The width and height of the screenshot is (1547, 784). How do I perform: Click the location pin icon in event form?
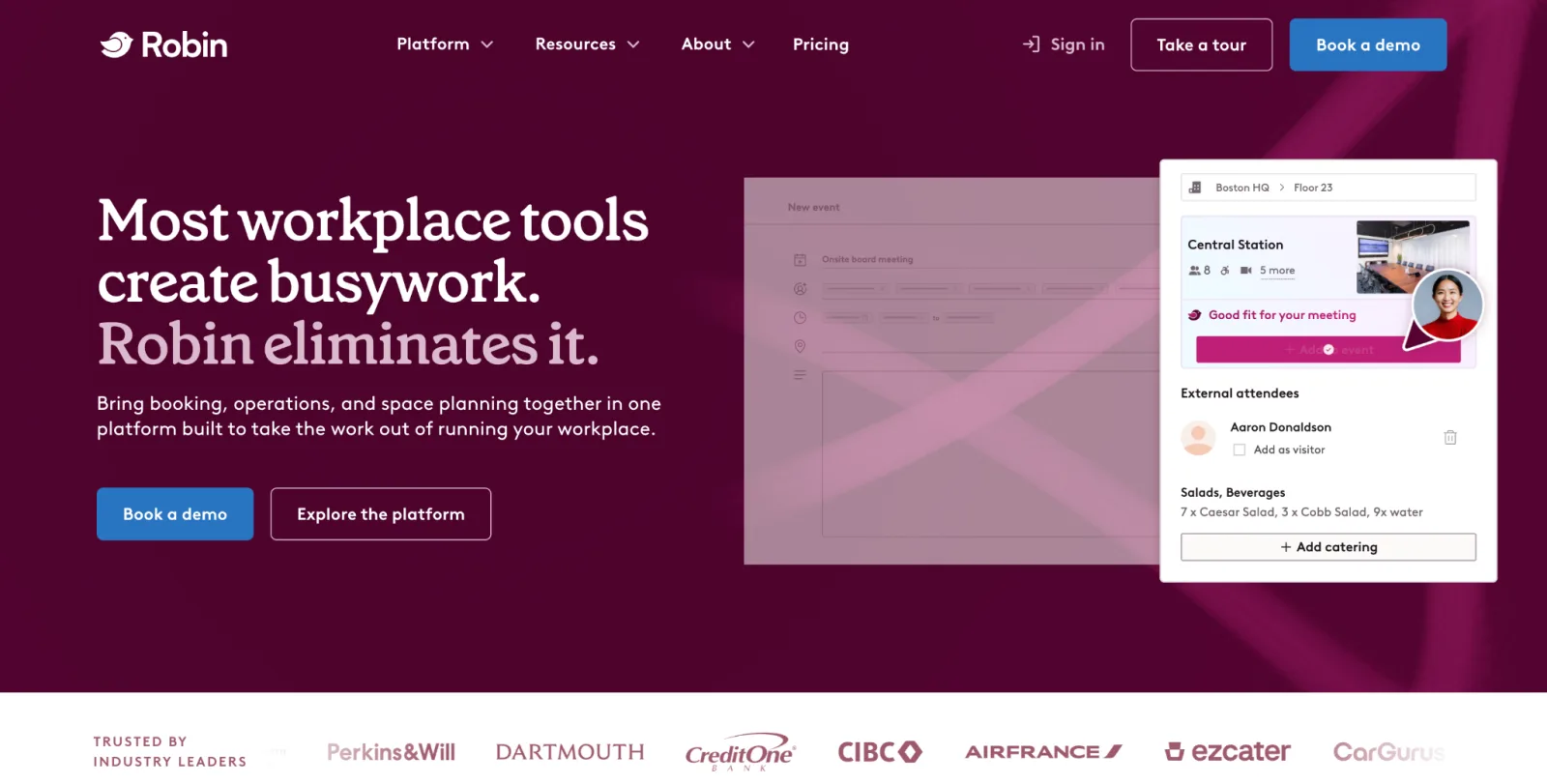coord(800,346)
